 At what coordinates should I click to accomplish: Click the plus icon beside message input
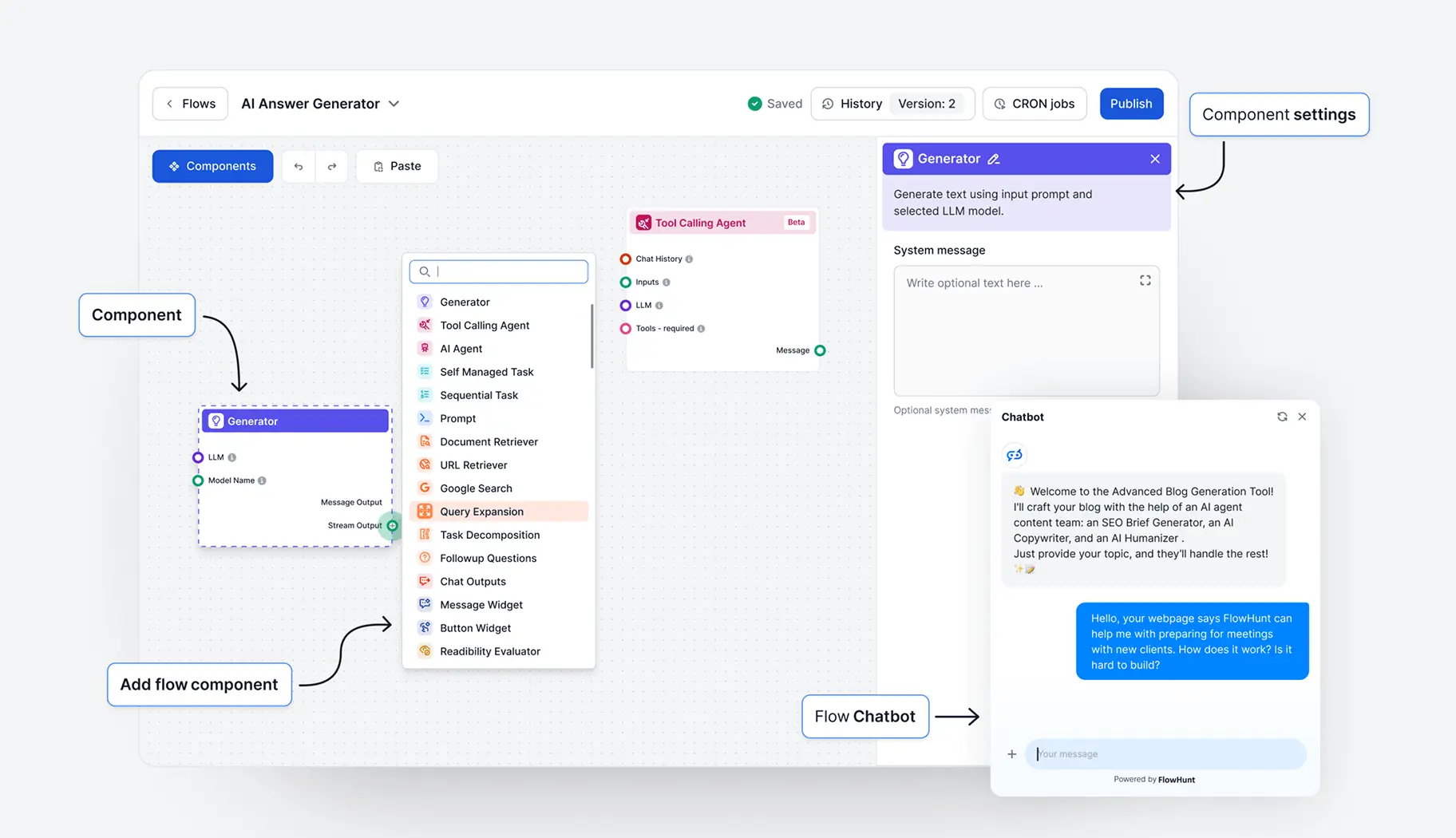pyautogui.click(x=1011, y=754)
